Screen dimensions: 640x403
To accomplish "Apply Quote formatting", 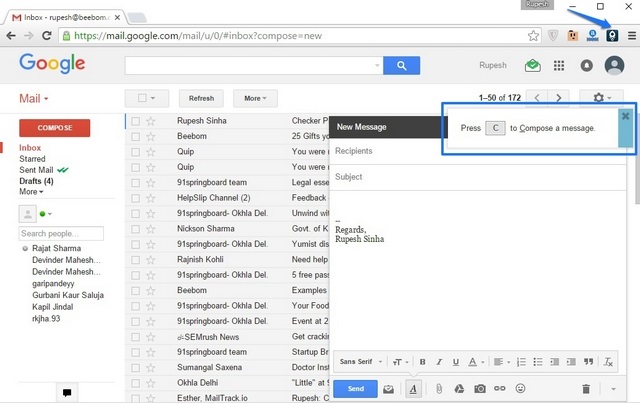I will [588, 362].
